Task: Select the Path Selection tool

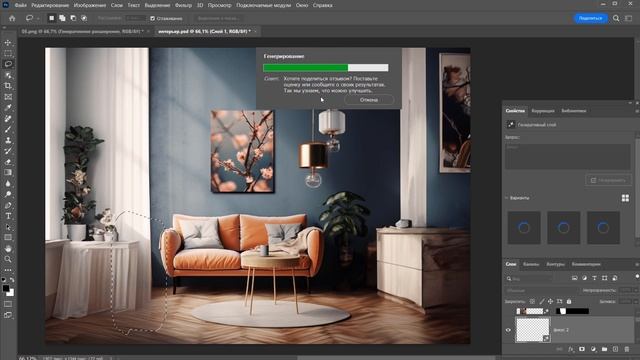Action: coord(8,227)
